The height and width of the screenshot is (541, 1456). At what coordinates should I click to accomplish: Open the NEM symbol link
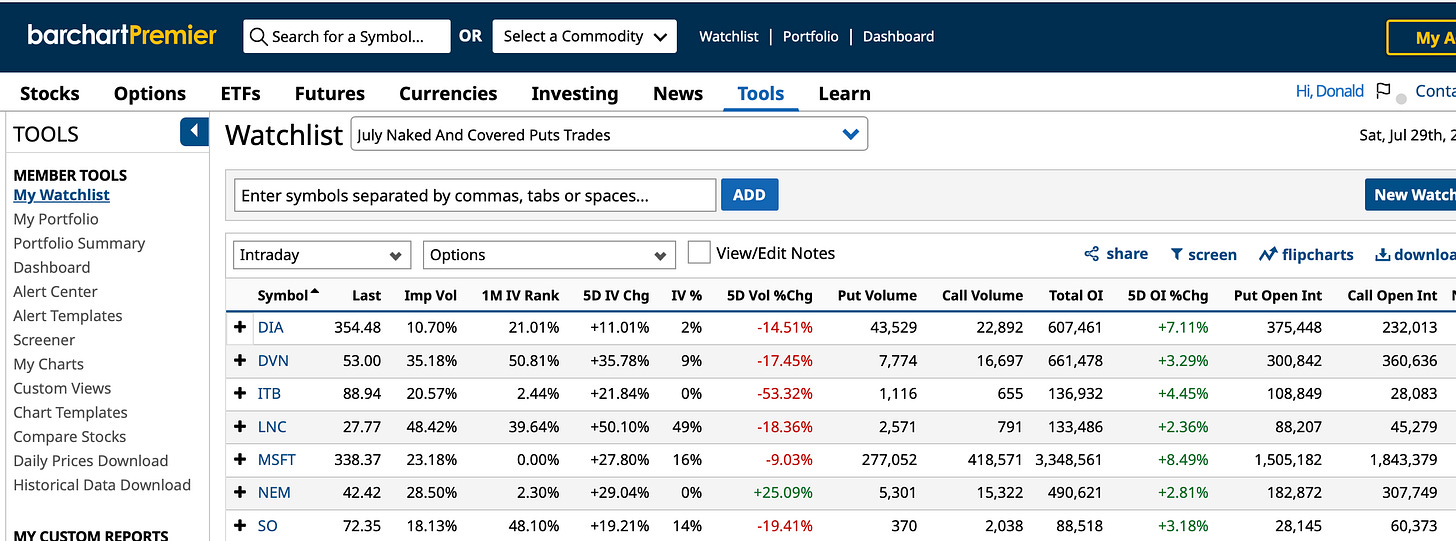pyautogui.click(x=274, y=493)
